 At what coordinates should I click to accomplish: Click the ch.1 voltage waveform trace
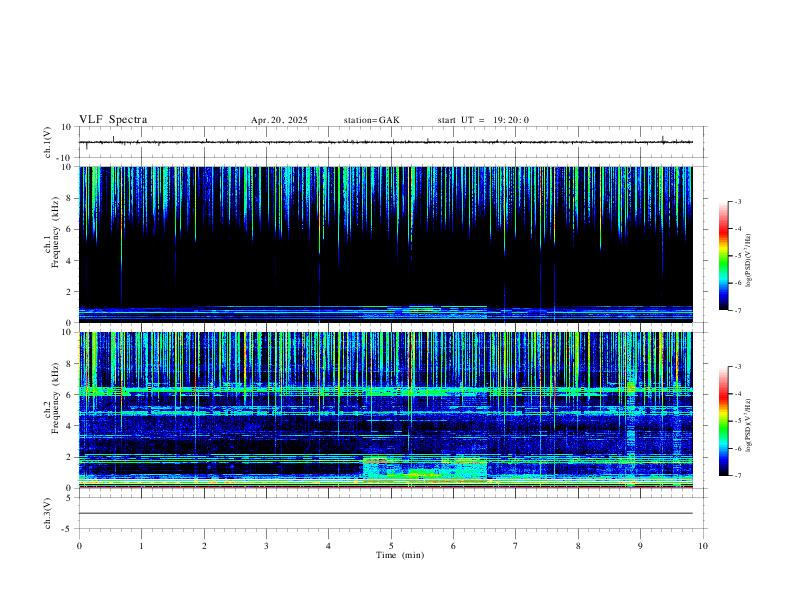(385, 142)
